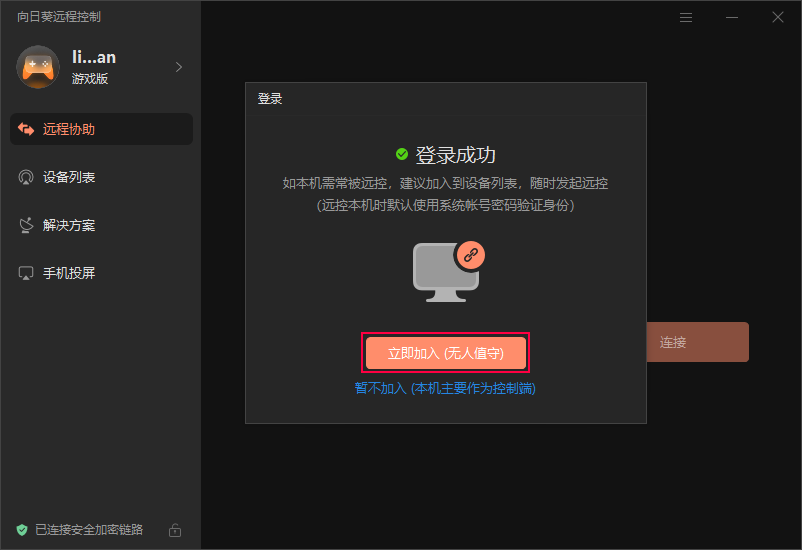Expand account details chevron beside li...an
The image size is (802, 550).
(x=179, y=67)
